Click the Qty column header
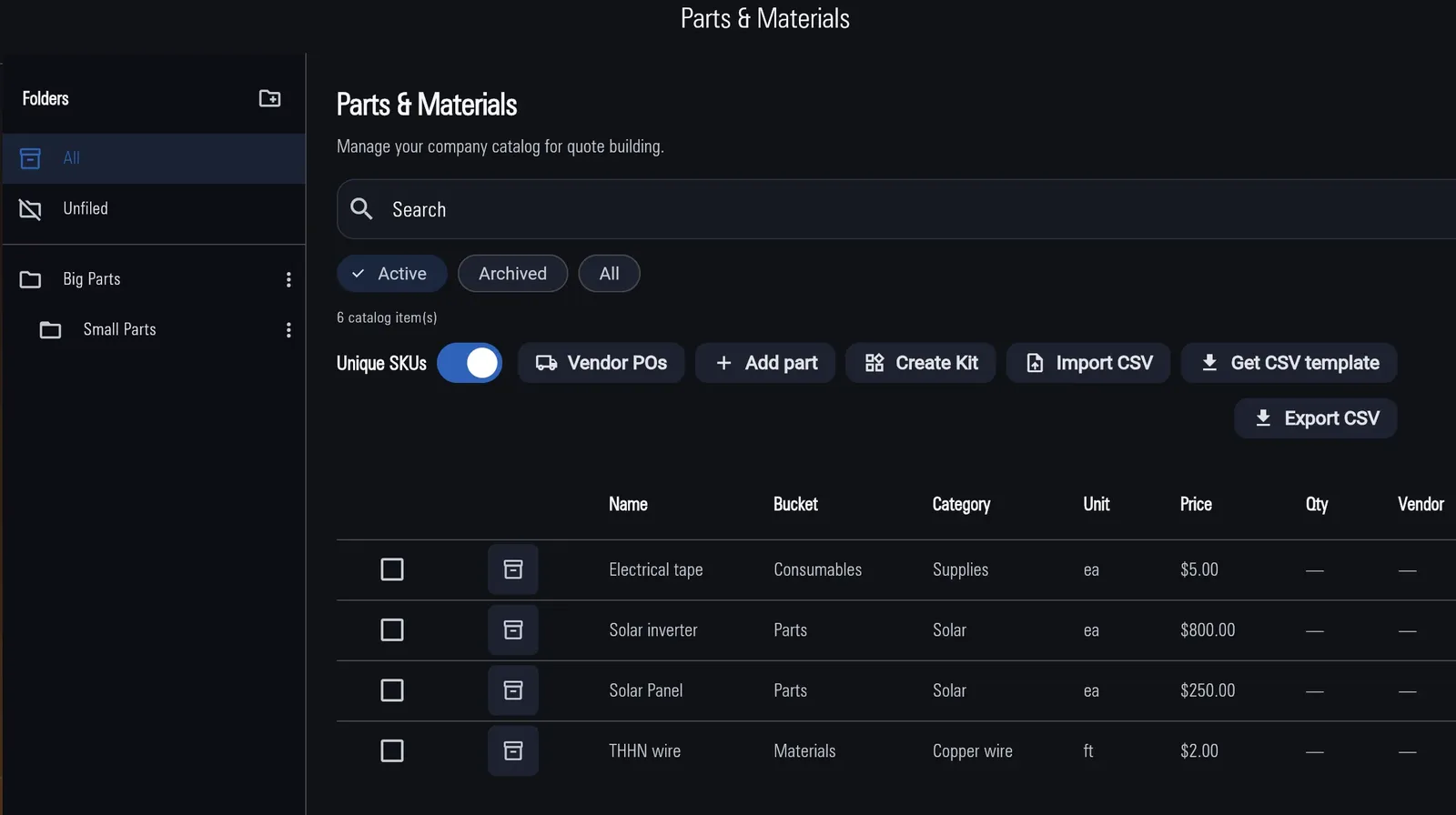Viewport: 1456px width, 815px height. (x=1317, y=505)
